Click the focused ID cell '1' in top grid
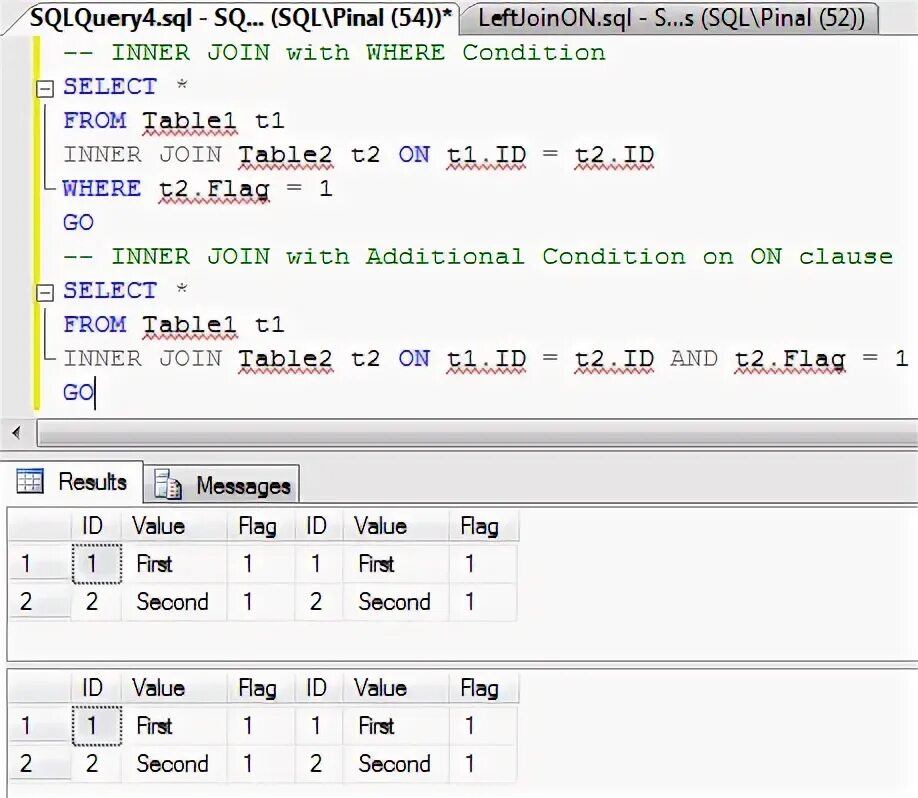The image size is (918, 798). (x=97, y=563)
